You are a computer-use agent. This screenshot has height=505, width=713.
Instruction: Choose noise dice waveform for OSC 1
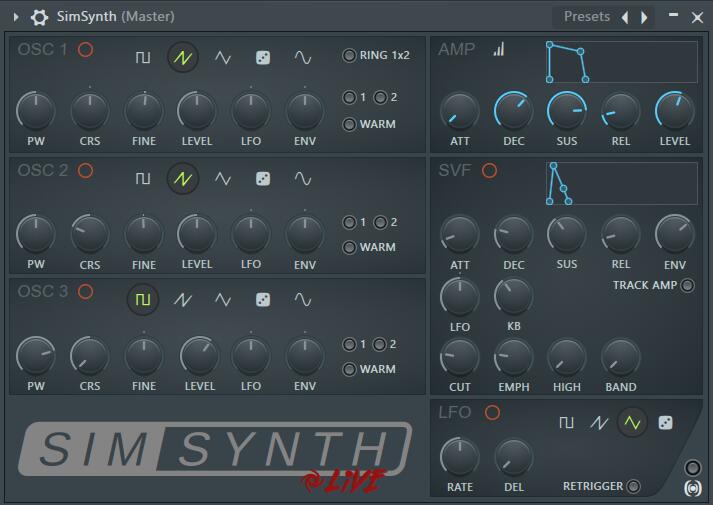pyautogui.click(x=263, y=58)
